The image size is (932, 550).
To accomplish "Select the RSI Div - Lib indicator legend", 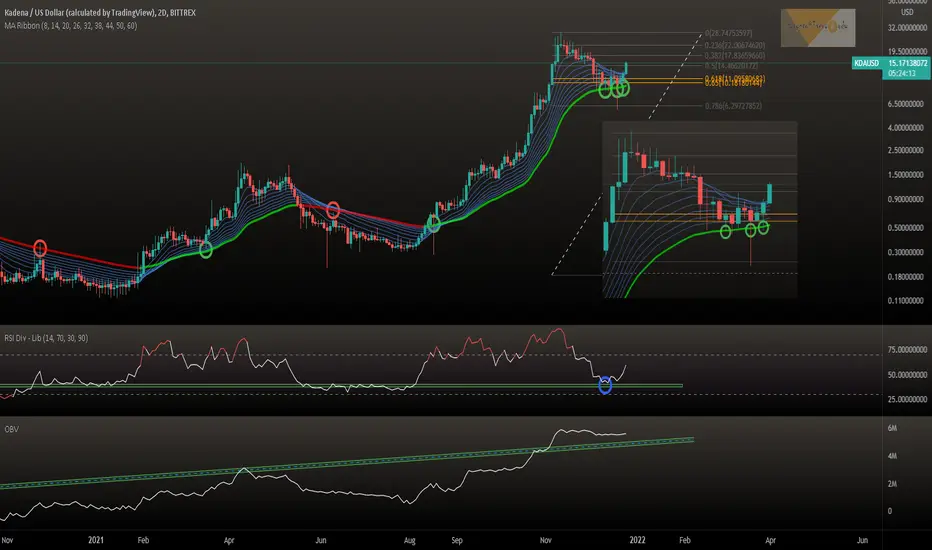I will point(46,338).
